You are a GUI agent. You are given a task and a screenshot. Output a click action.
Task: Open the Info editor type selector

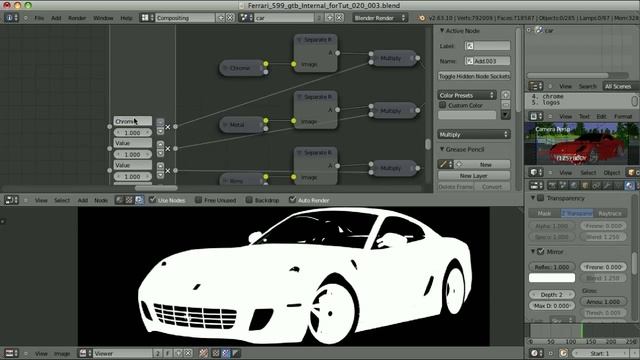click(11, 18)
